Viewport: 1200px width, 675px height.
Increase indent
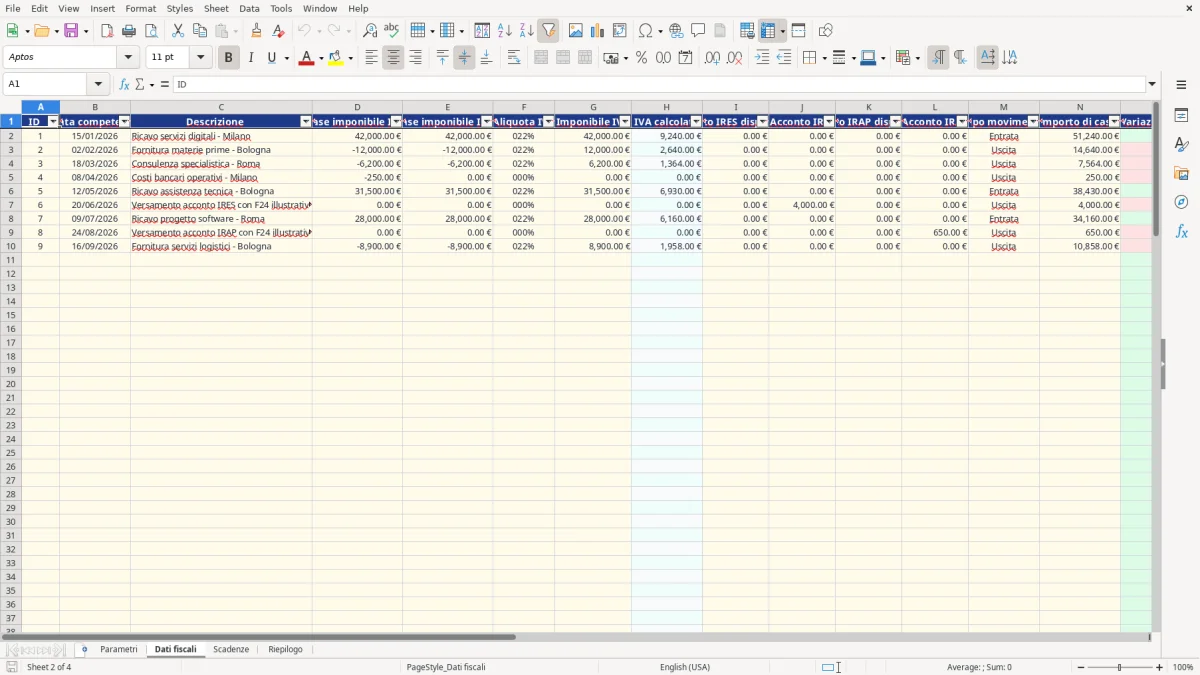762,58
